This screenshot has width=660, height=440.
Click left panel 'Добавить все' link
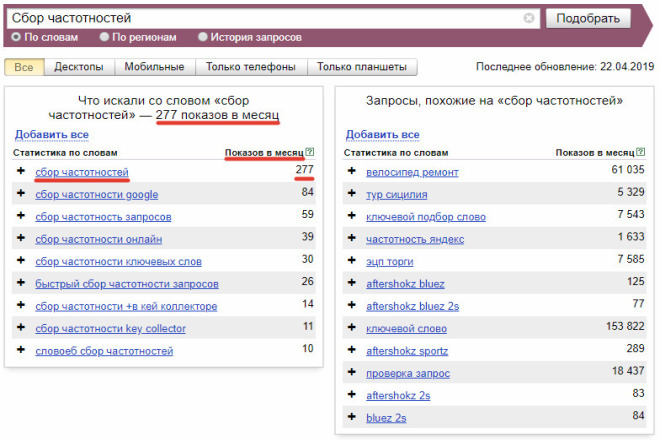pos(51,134)
